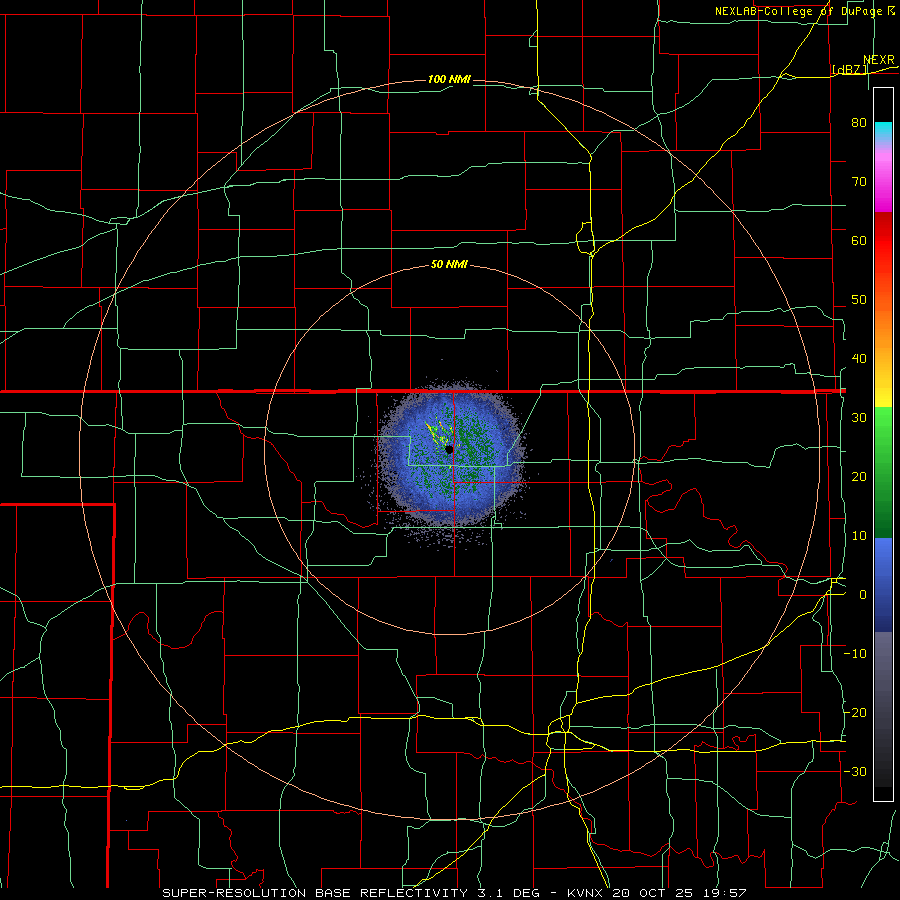The height and width of the screenshot is (900, 900).
Task: Click the 20 dBZ scale value
Action: click(859, 477)
